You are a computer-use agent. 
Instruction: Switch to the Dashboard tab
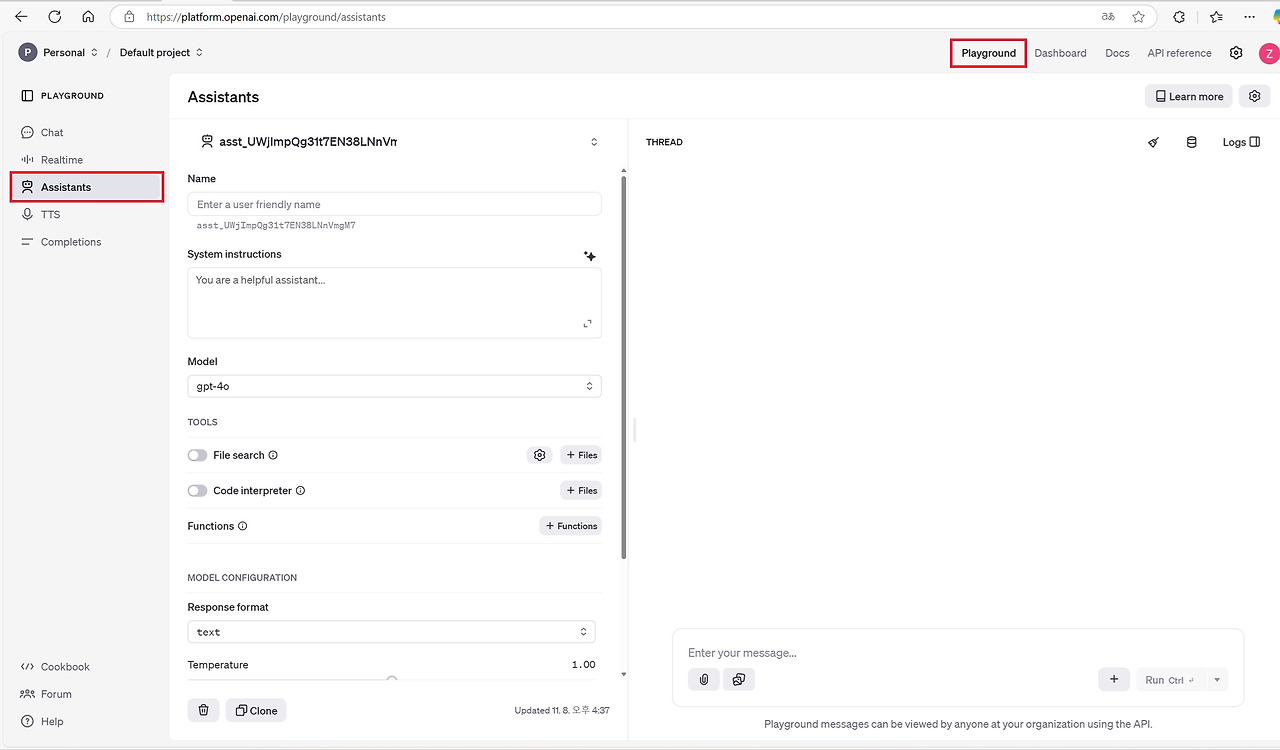click(x=1060, y=53)
